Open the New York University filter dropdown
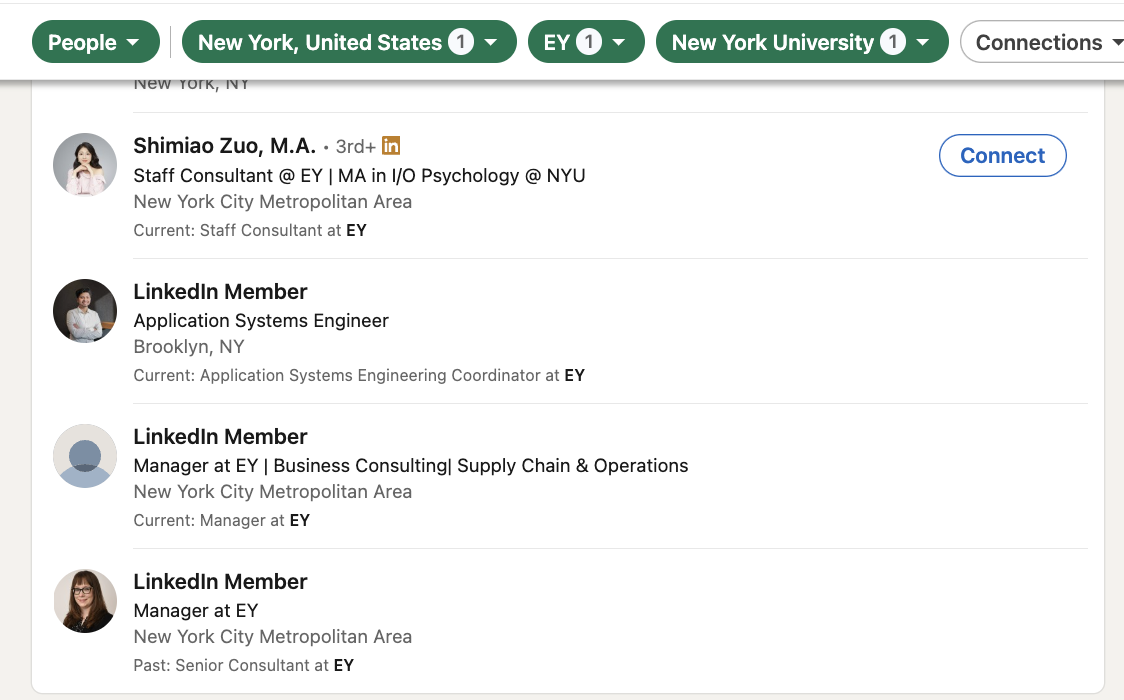Screen dimensions: 1124x700 pyautogui.click(x=801, y=42)
